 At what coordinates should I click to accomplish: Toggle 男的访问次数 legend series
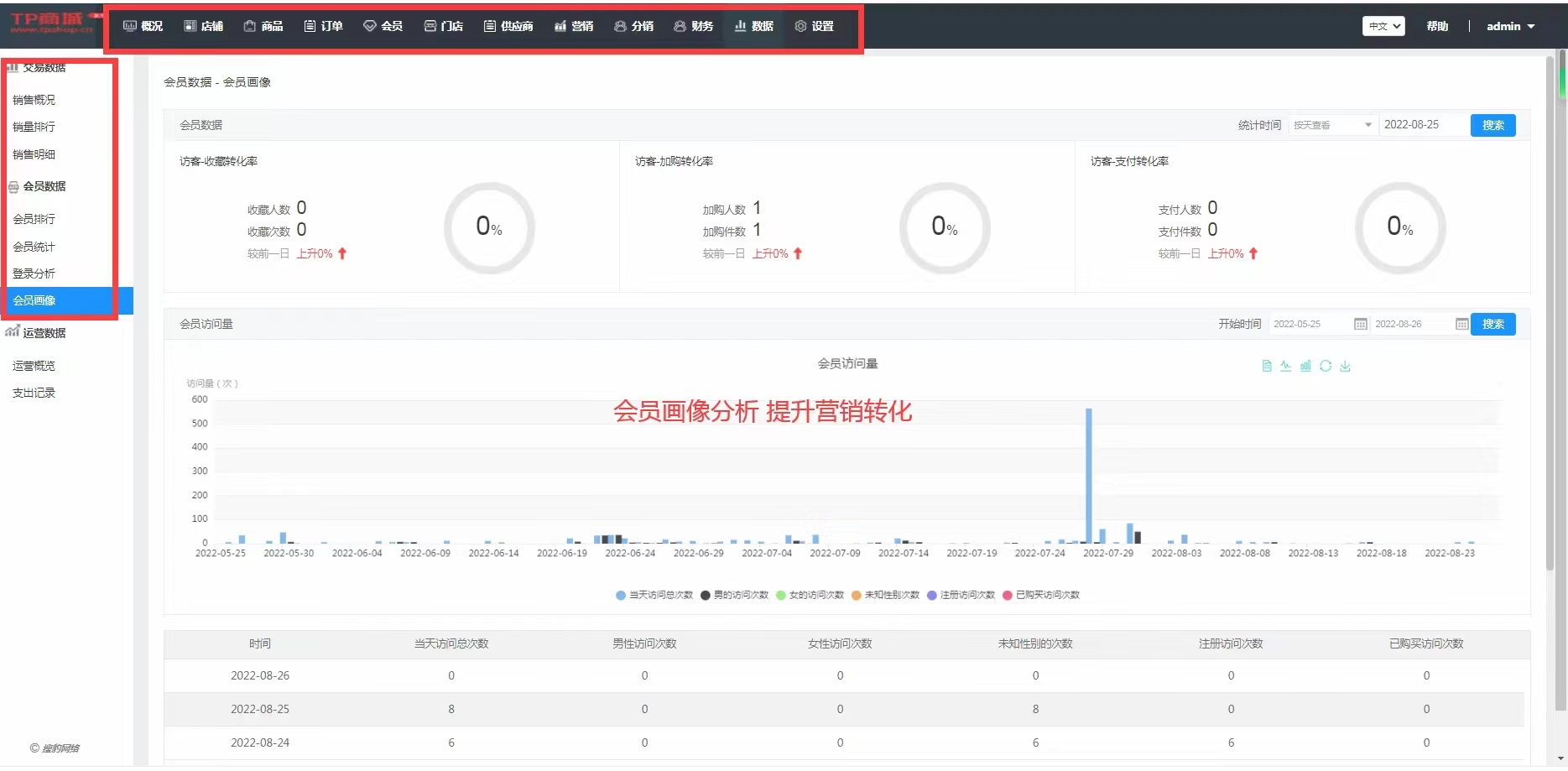(x=734, y=595)
